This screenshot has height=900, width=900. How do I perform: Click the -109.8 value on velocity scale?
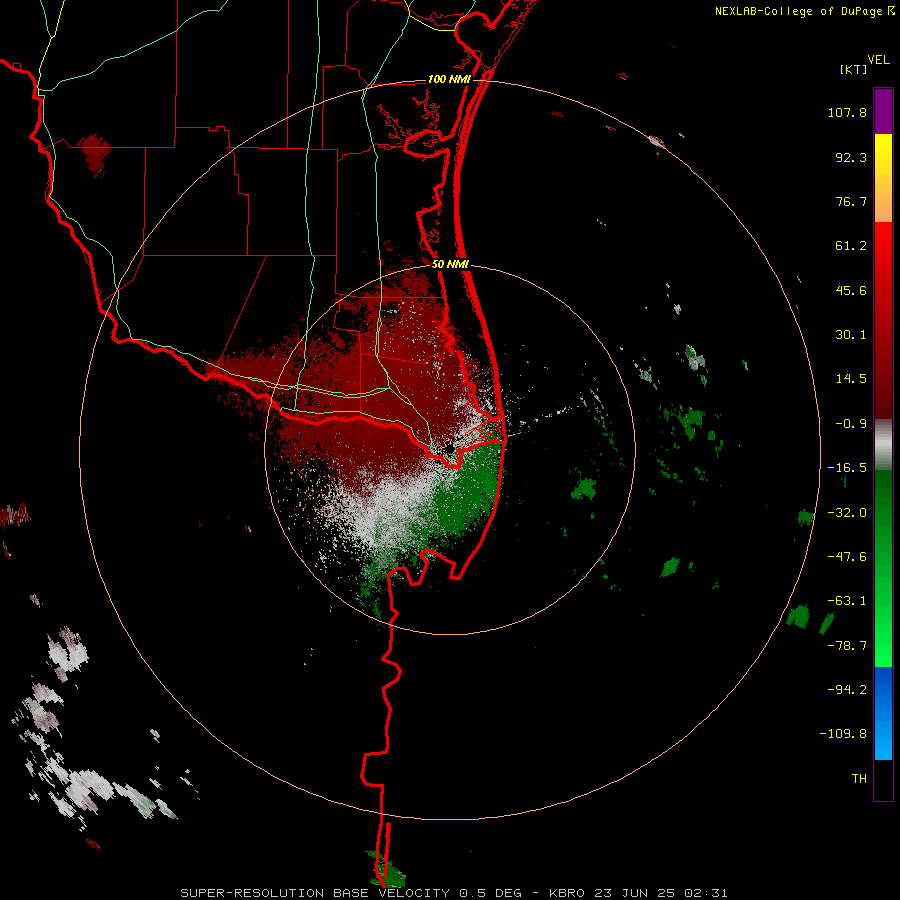pos(843,734)
